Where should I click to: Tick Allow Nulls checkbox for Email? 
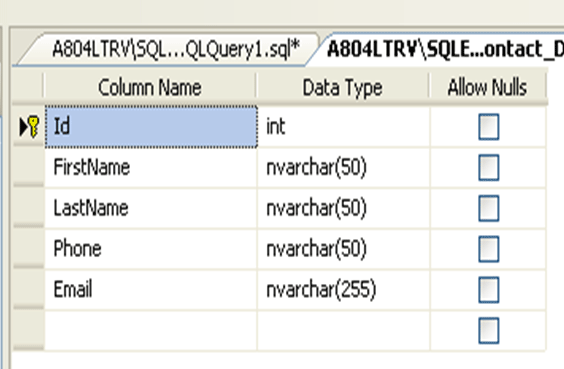tap(488, 290)
